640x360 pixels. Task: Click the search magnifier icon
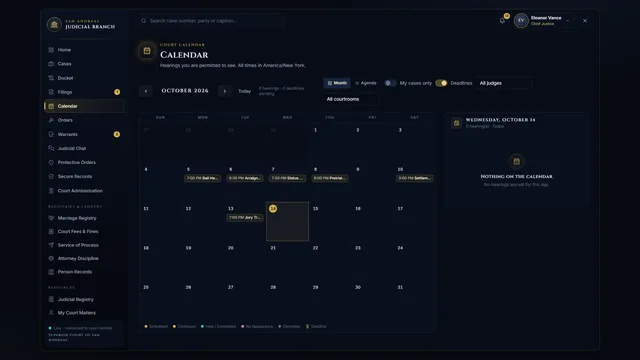[x=144, y=20]
